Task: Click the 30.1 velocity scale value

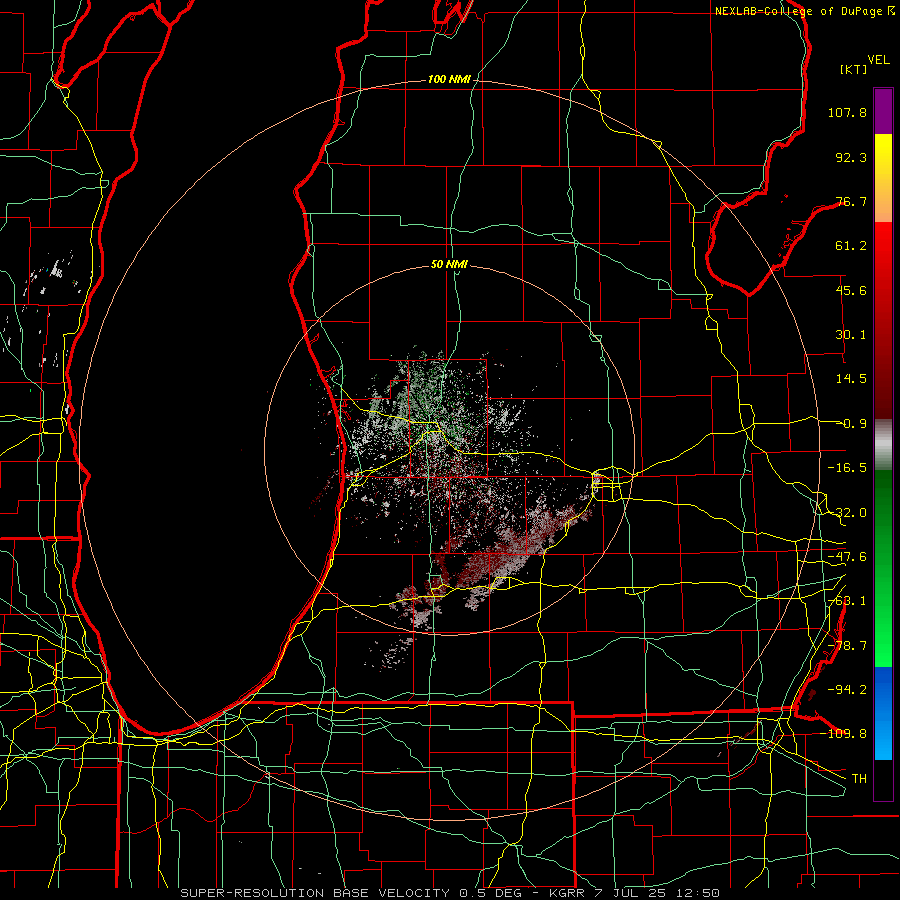Action: click(851, 335)
